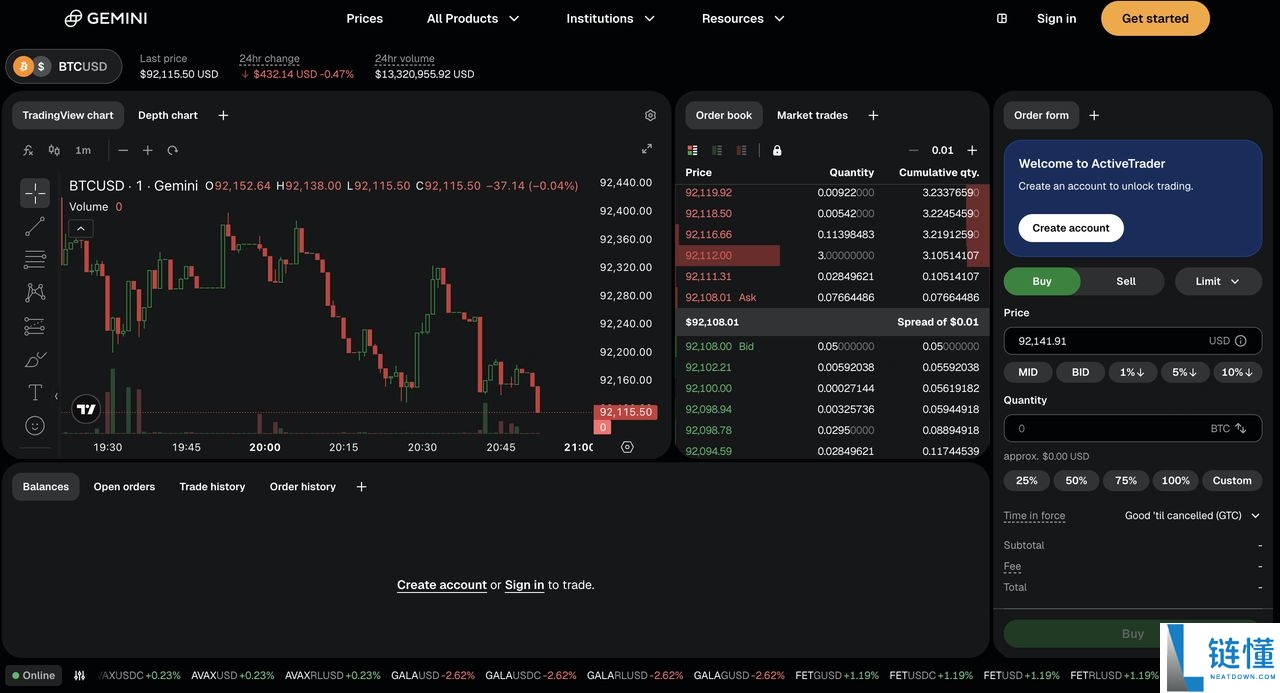The height and width of the screenshot is (693, 1280).
Task: Open the emoji icons tool
Action: (x=35, y=426)
